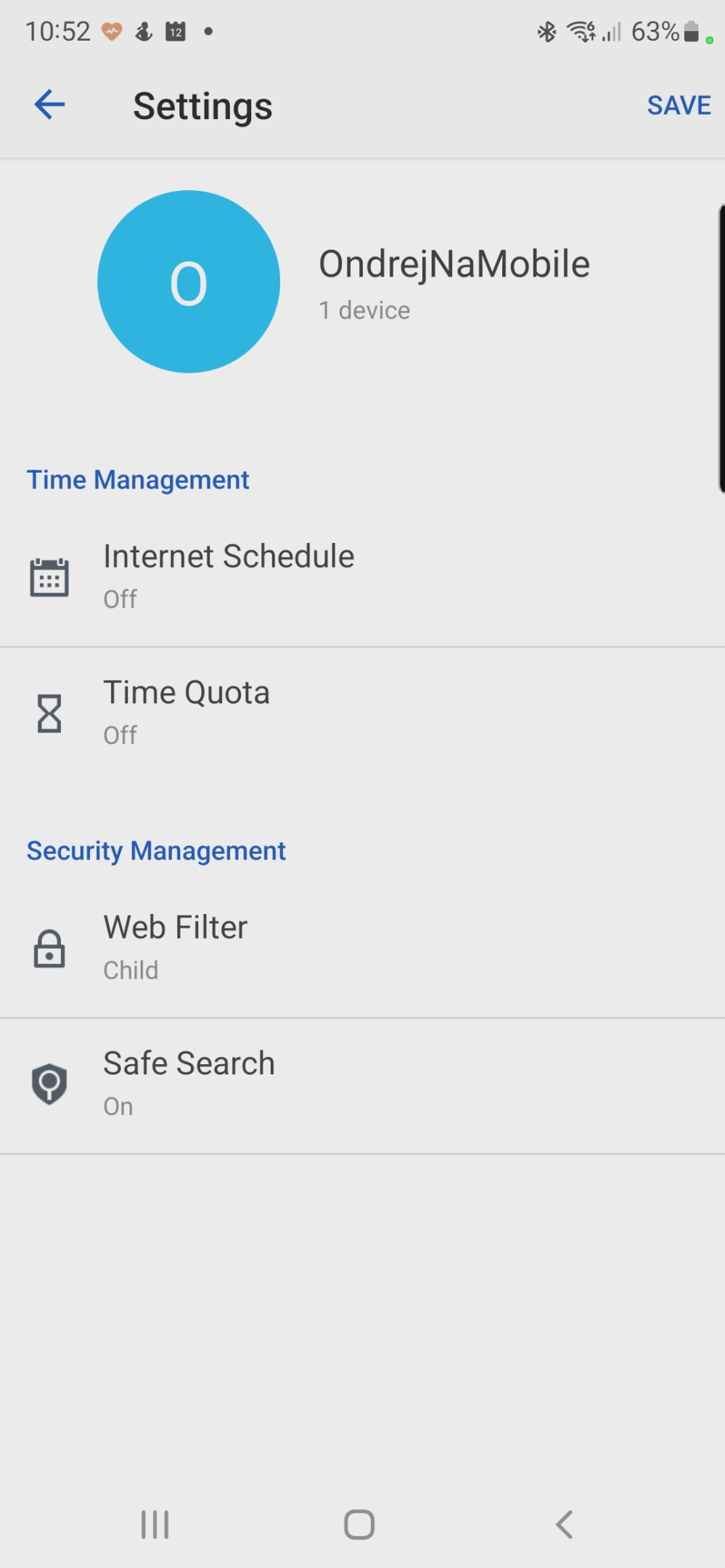This screenshot has height=1568, width=725.
Task: Tap the battery indicator in status bar
Action: click(x=692, y=32)
